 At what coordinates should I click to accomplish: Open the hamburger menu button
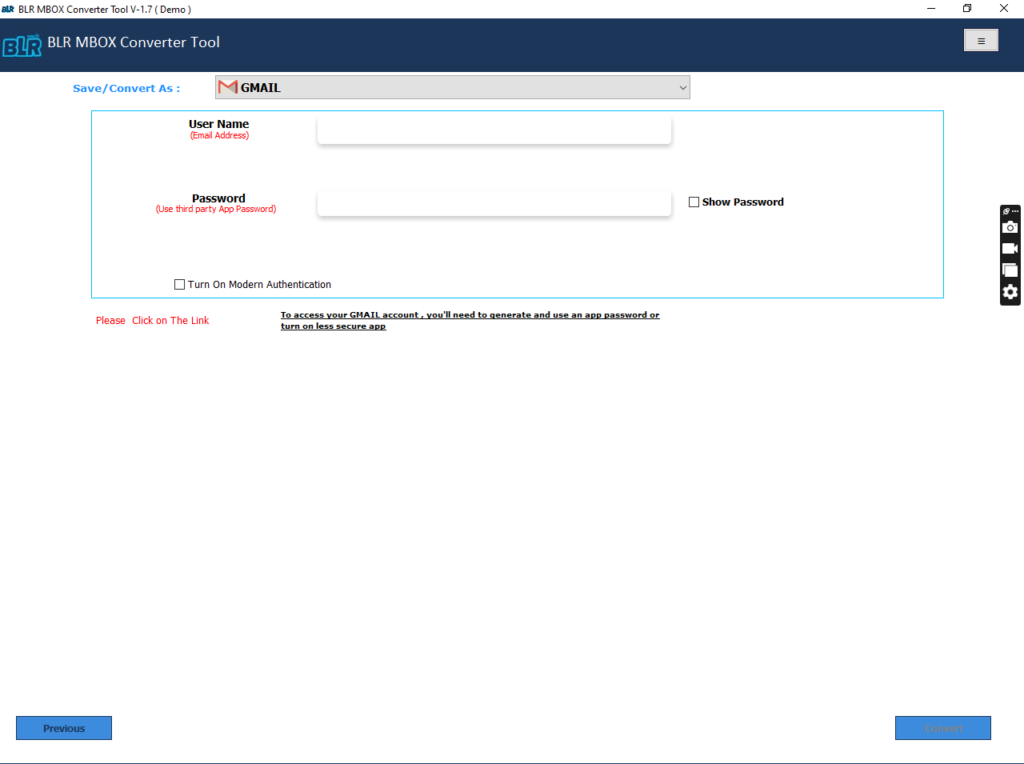pyautogui.click(x=980, y=40)
